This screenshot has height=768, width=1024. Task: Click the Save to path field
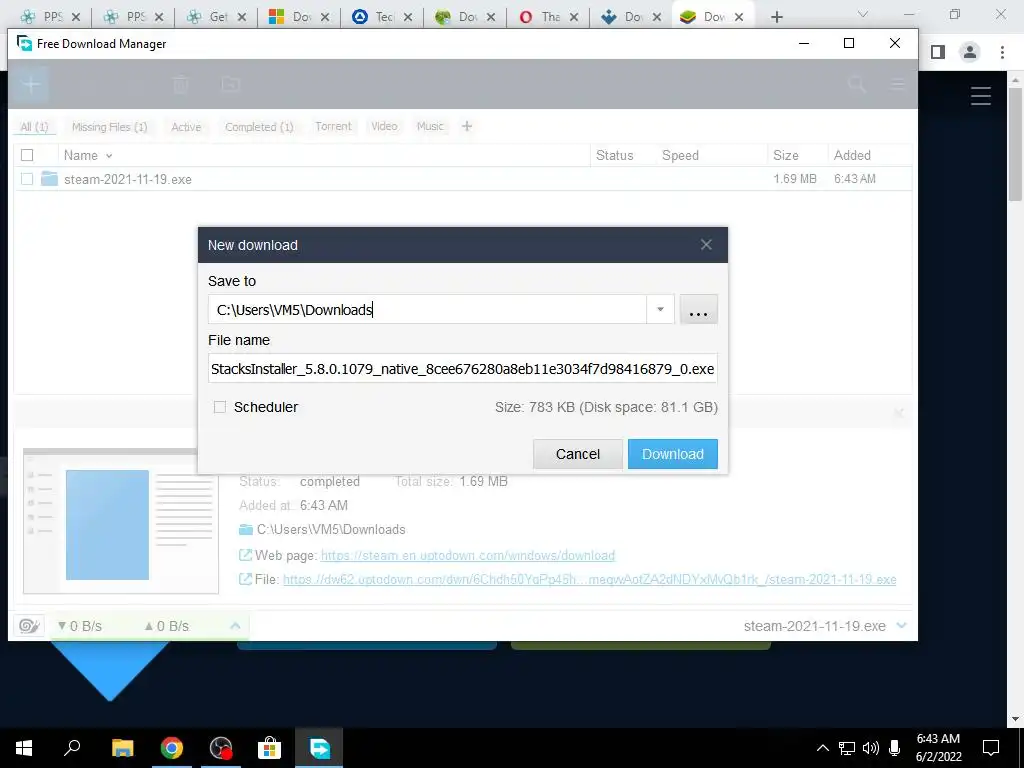(427, 310)
